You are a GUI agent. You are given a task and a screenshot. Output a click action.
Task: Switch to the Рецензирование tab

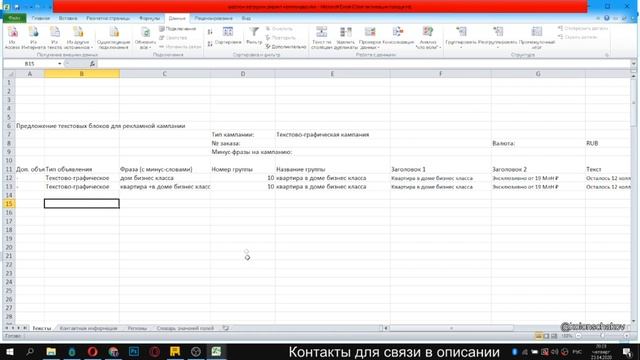[x=213, y=18]
